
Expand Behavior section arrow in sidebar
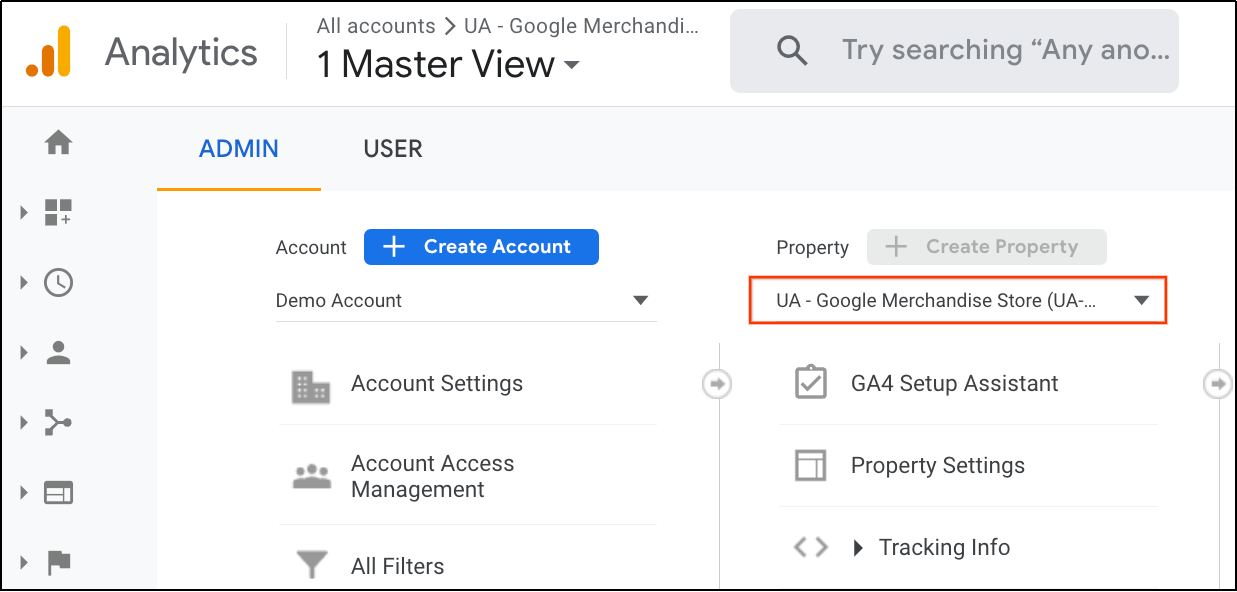pos(24,492)
